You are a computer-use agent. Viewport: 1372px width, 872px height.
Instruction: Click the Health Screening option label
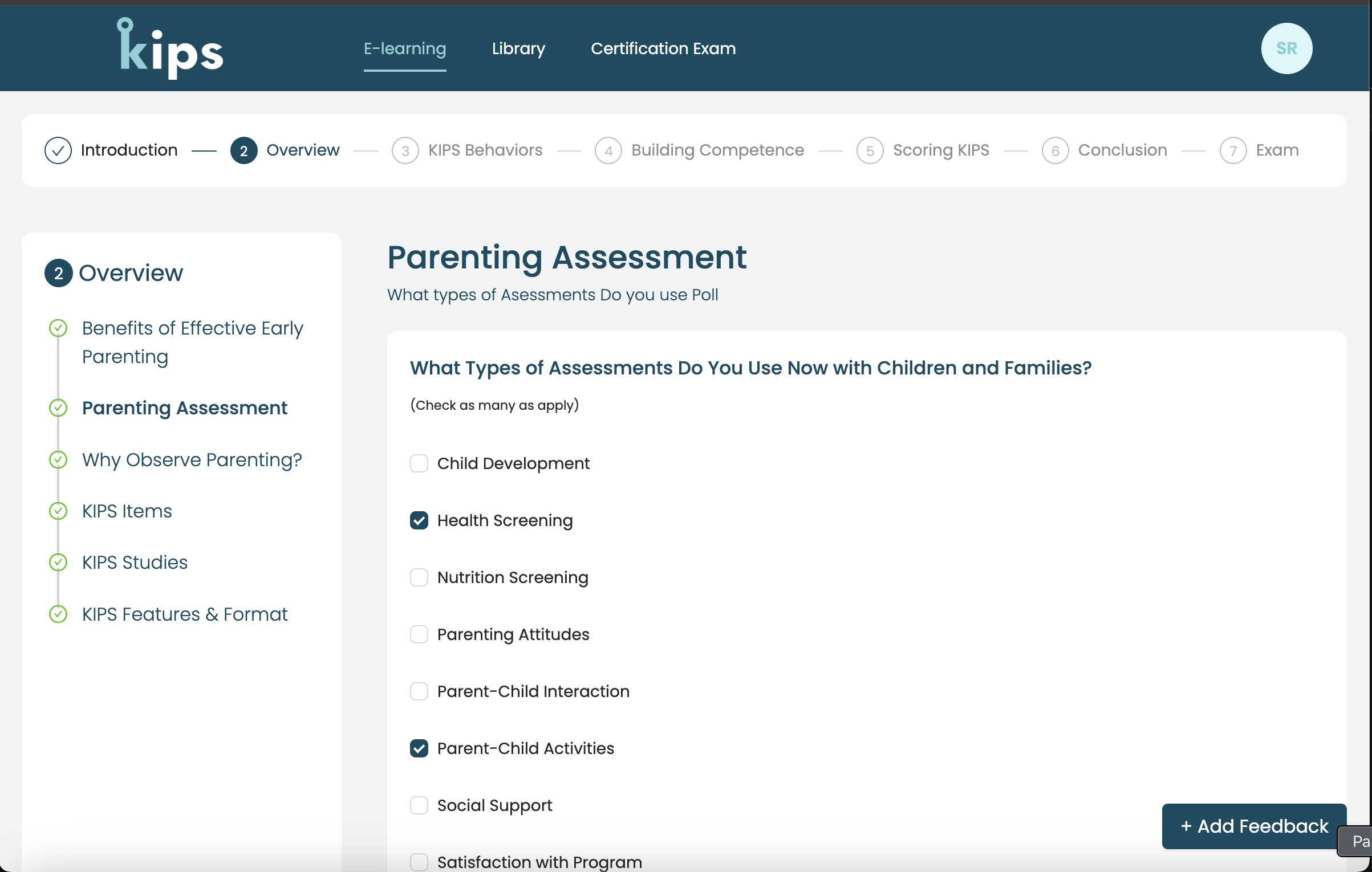click(505, 520)
